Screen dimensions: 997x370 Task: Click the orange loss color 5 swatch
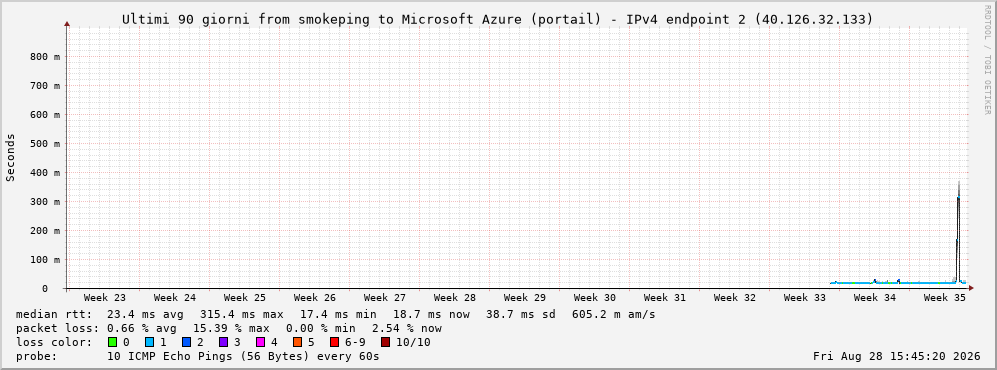pyautogui.click(x=297, y=343)
